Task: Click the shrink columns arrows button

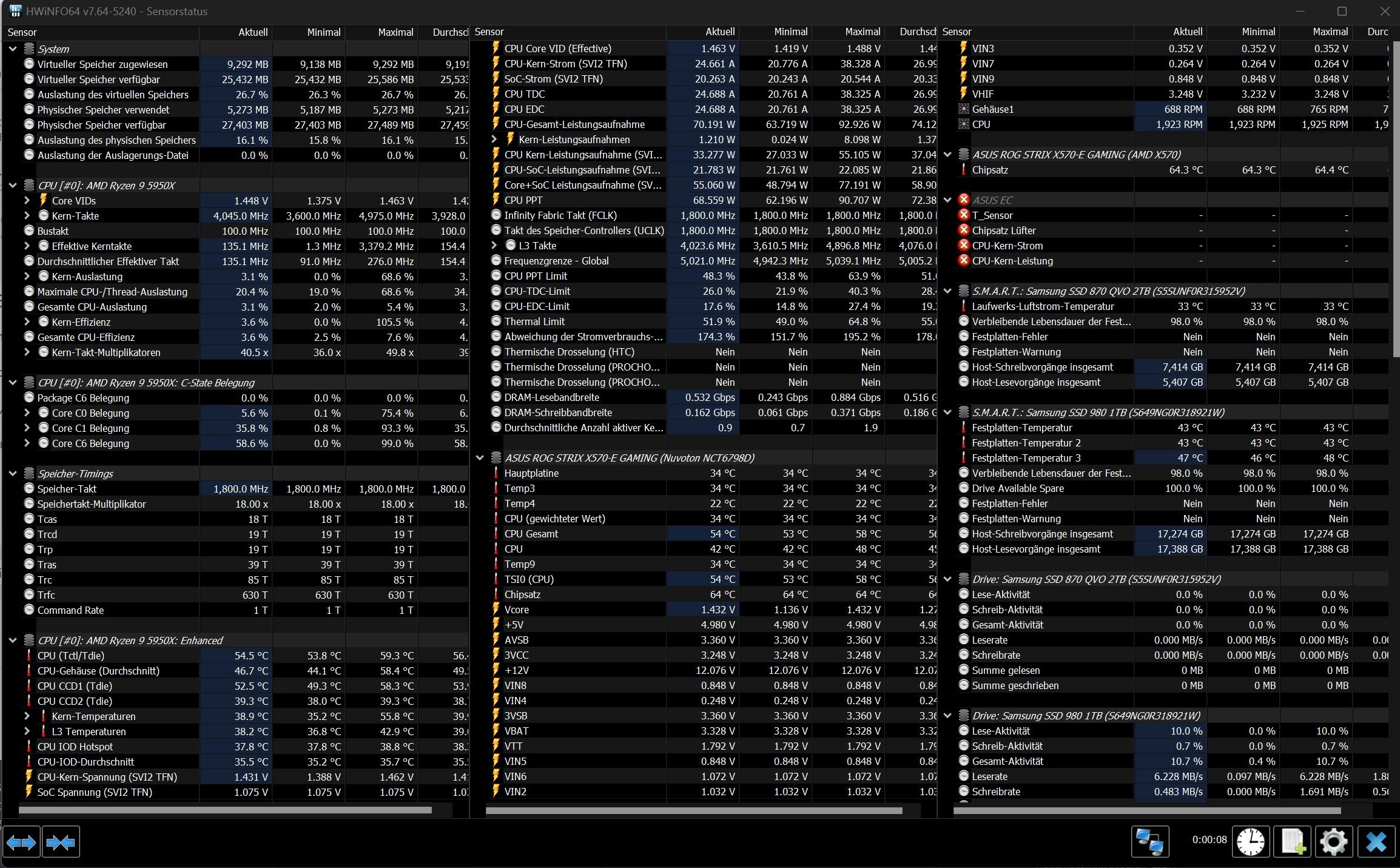Action: tap(61, 842)
